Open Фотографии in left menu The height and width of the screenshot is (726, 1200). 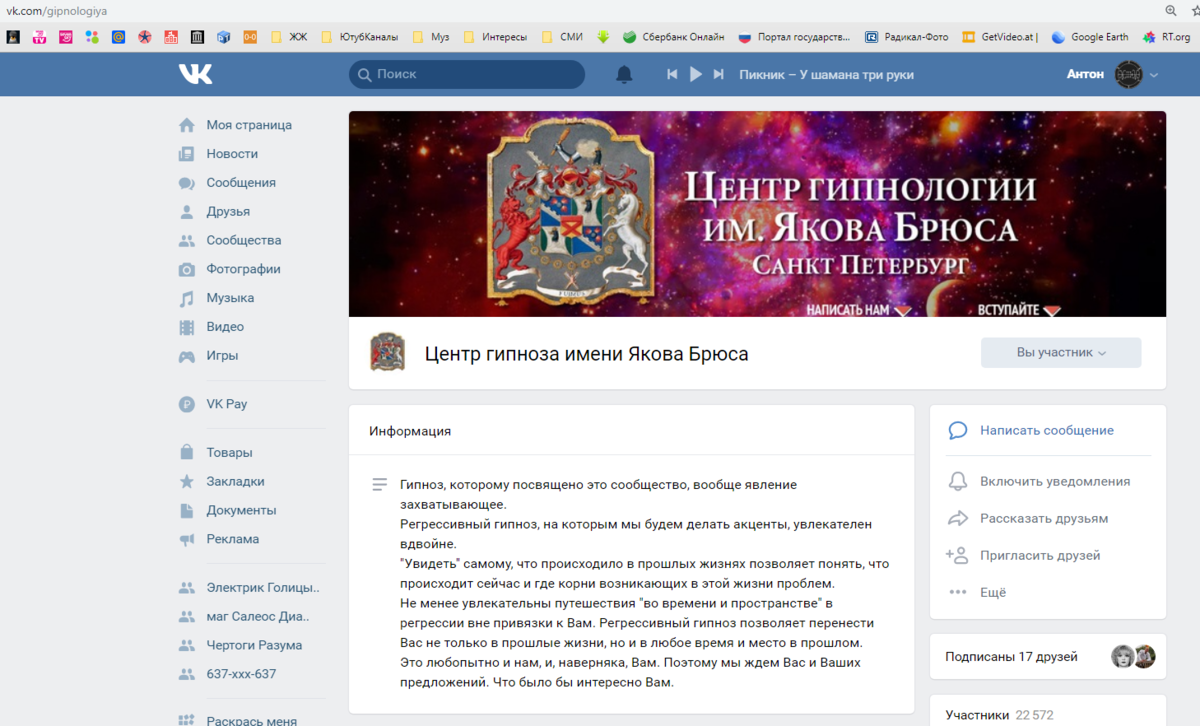(243, 269)
